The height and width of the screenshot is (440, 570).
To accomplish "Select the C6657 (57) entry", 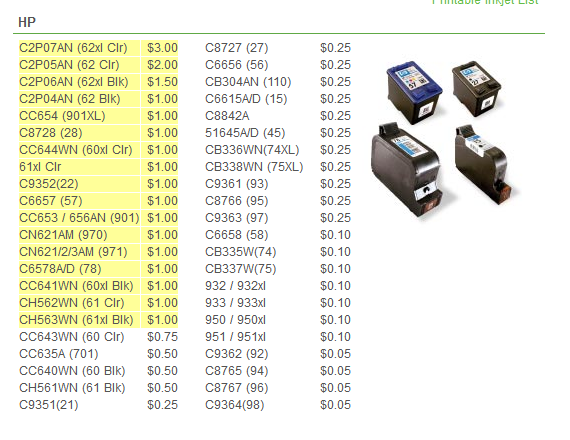I will click(51, 201).
